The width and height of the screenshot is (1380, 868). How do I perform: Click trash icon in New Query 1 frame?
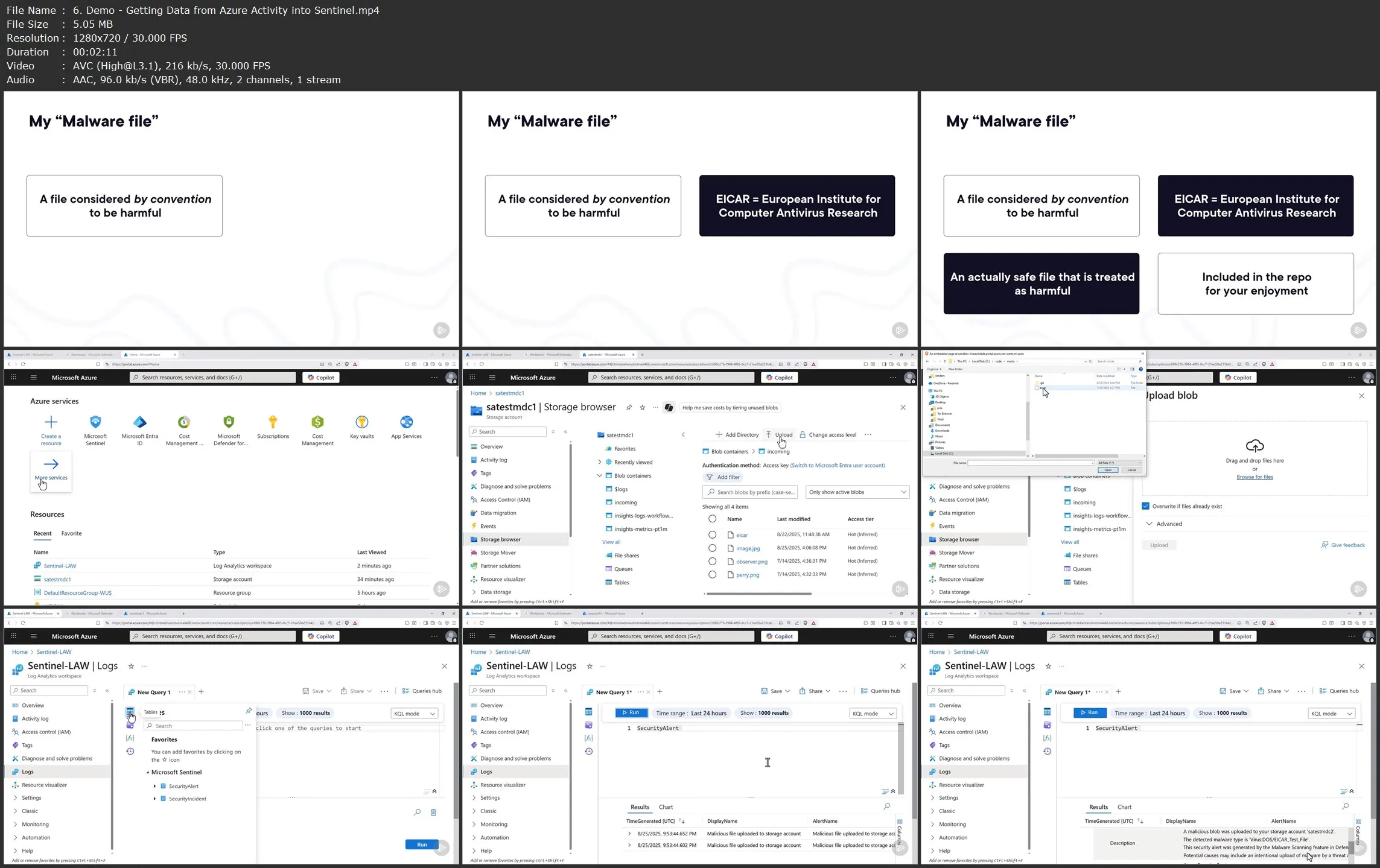click(433, 813)
